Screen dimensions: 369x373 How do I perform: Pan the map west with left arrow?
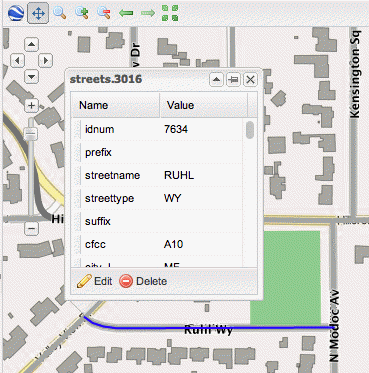[x=17, y=61]
